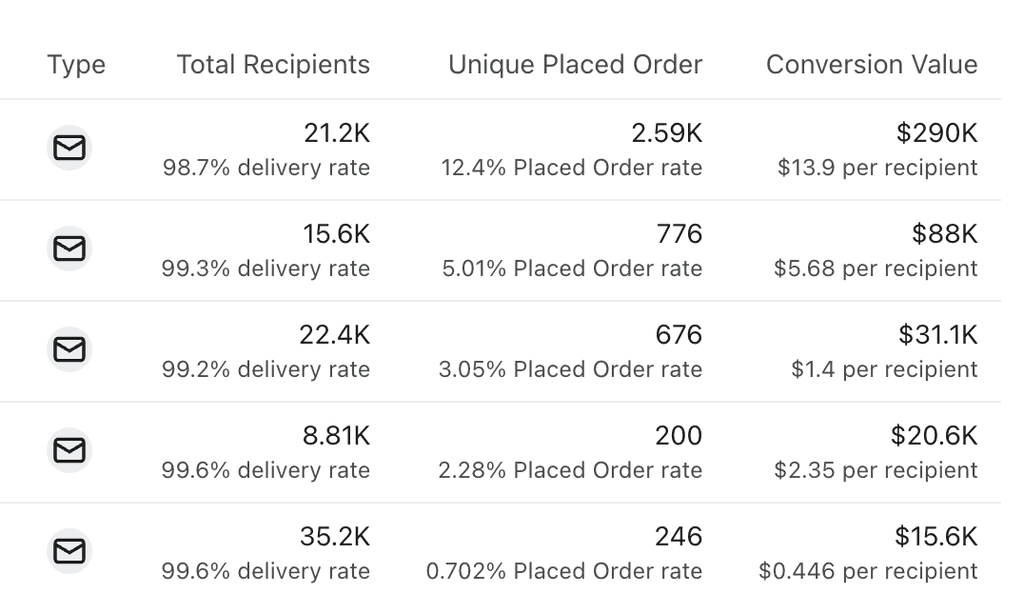The height and width of the screenshot is (615, 1024).
Task: Select the 200 unique placed order value
Action: point(679,435)
